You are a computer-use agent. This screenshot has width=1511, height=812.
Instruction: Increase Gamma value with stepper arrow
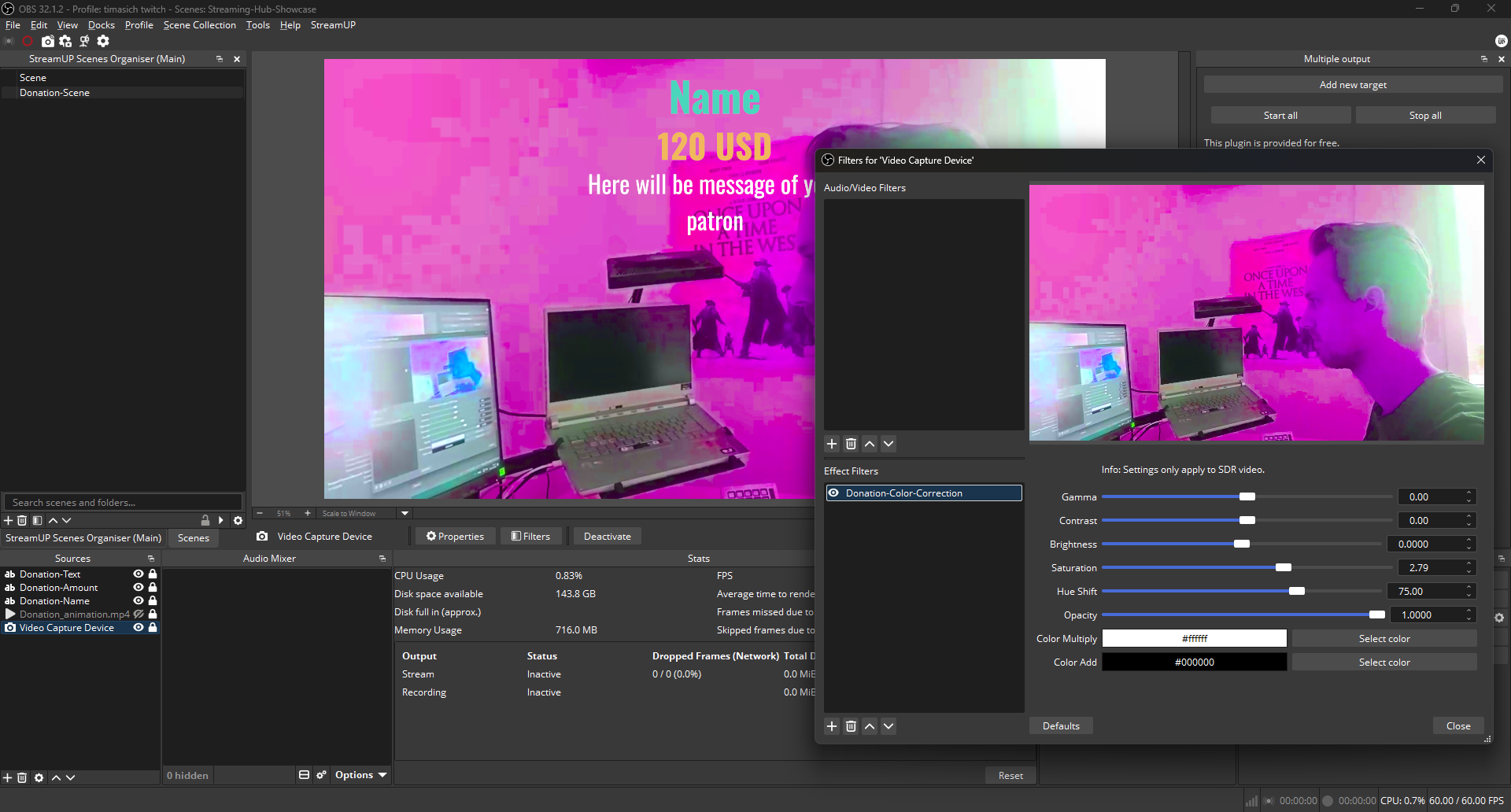[x=1469, y=493]
